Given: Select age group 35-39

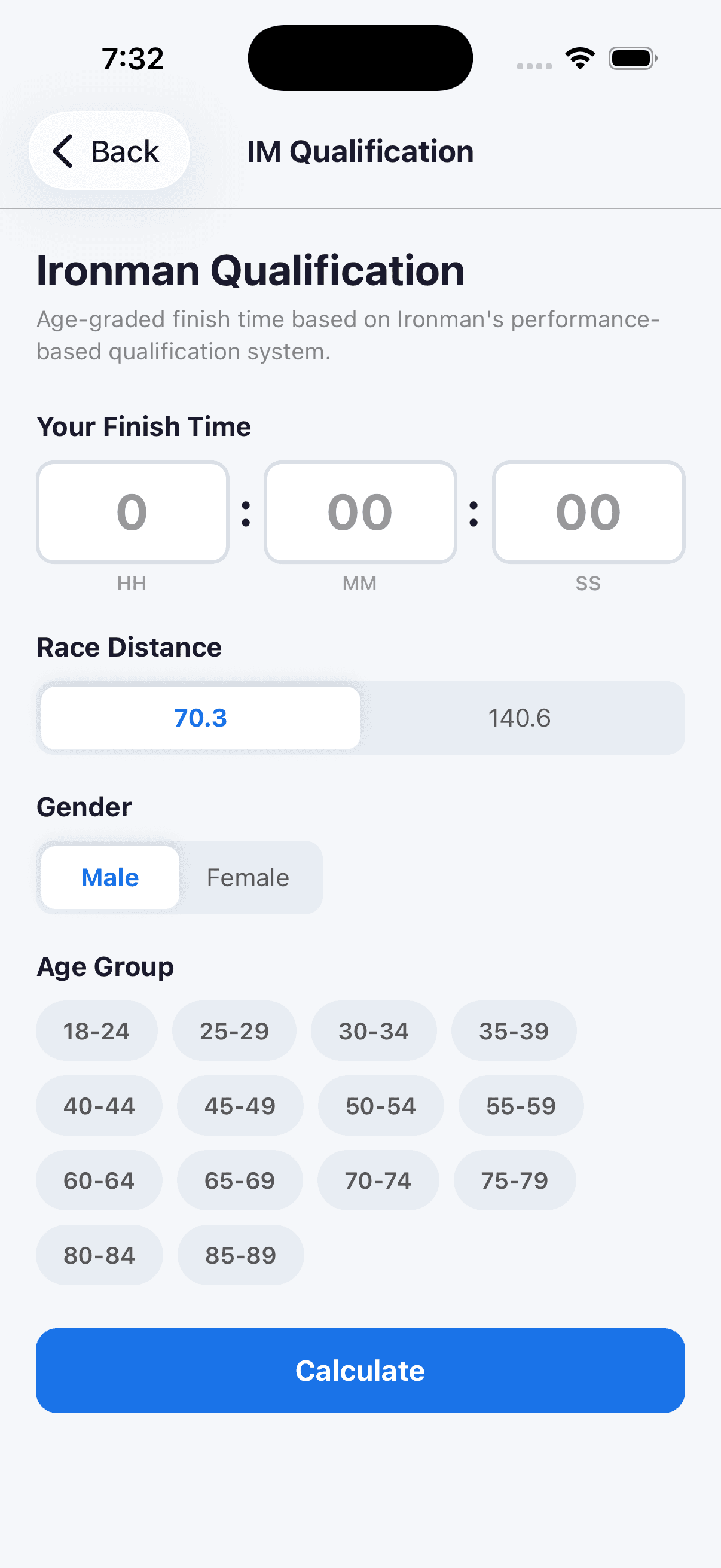Looking at the screenshot, I should click(x=514, y=1030).
